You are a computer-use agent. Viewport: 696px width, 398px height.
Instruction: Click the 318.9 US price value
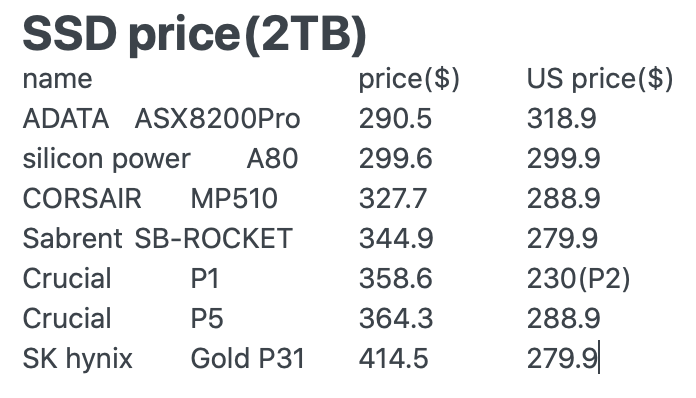(562, 119)
